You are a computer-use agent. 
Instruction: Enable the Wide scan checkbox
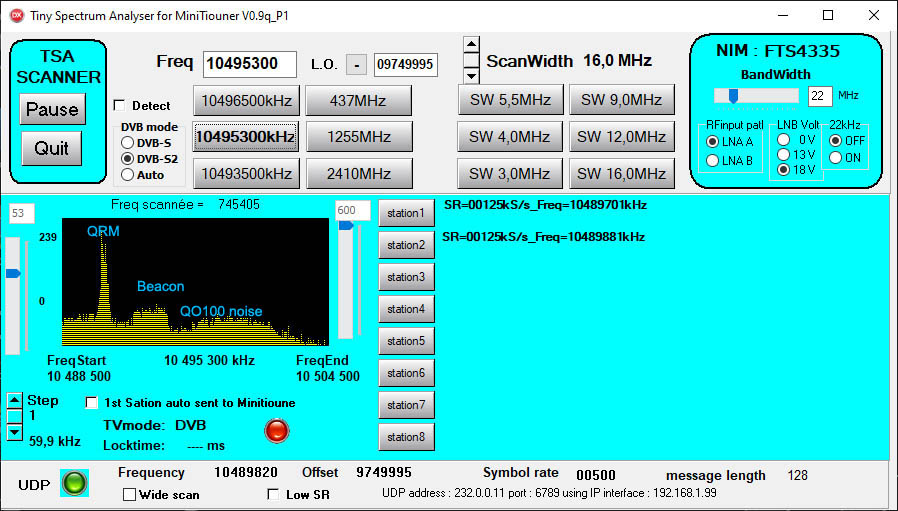129,494
